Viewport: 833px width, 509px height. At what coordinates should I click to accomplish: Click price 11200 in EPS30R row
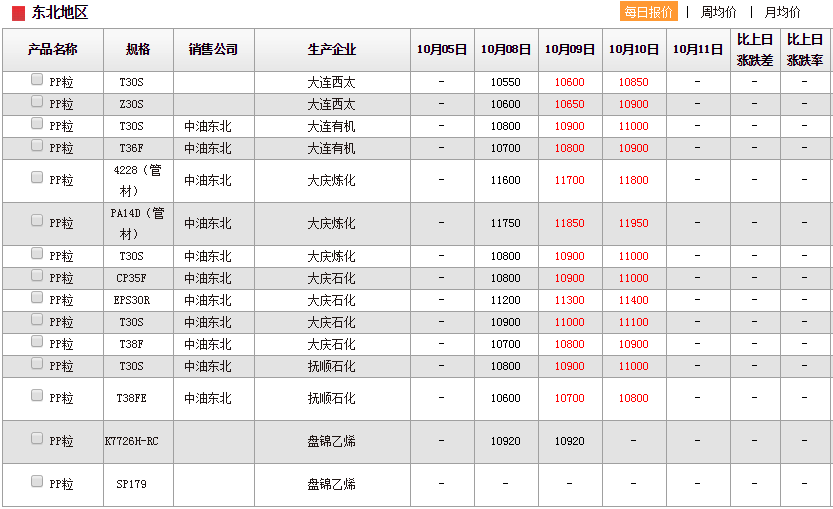coord(506,300)
